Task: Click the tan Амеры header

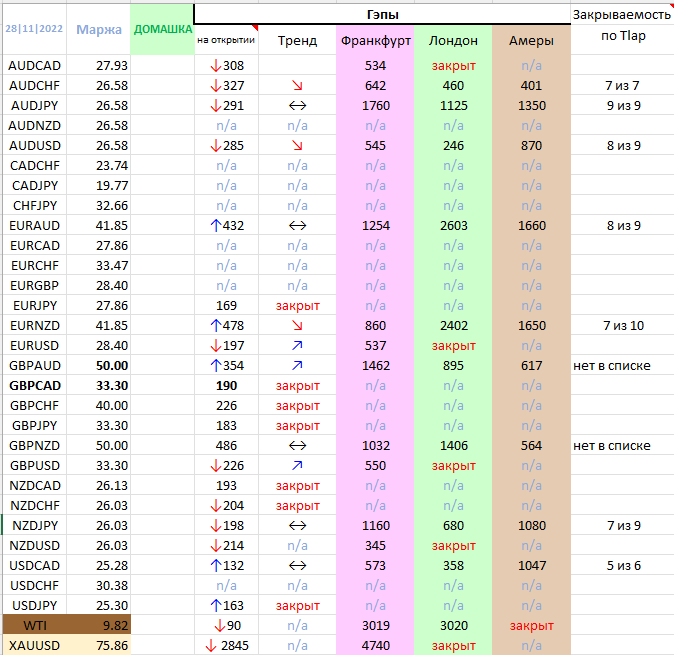Action: point(531,40)
